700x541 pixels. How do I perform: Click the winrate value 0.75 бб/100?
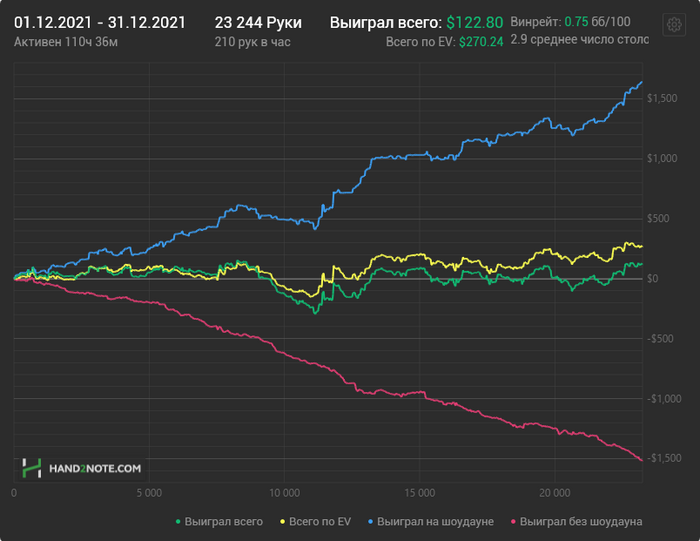click(x=597, y=21)
